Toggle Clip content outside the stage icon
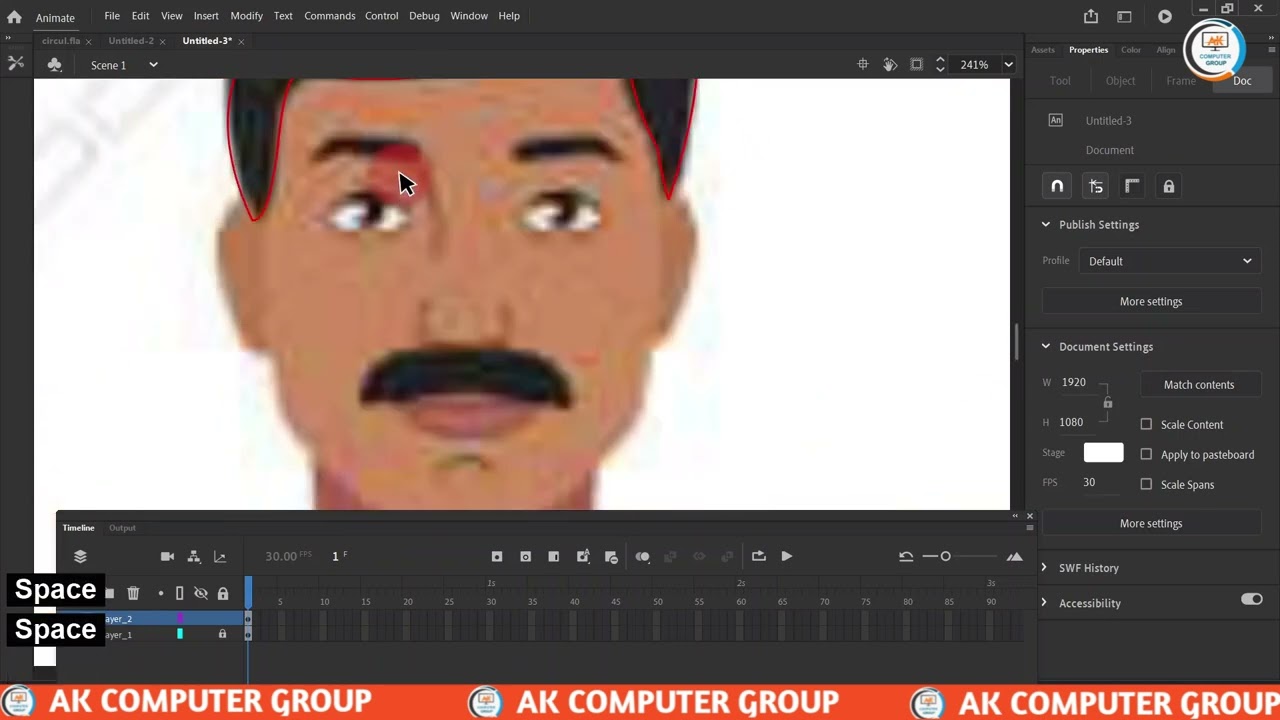Screen dimensions: 1280x720 916,64
